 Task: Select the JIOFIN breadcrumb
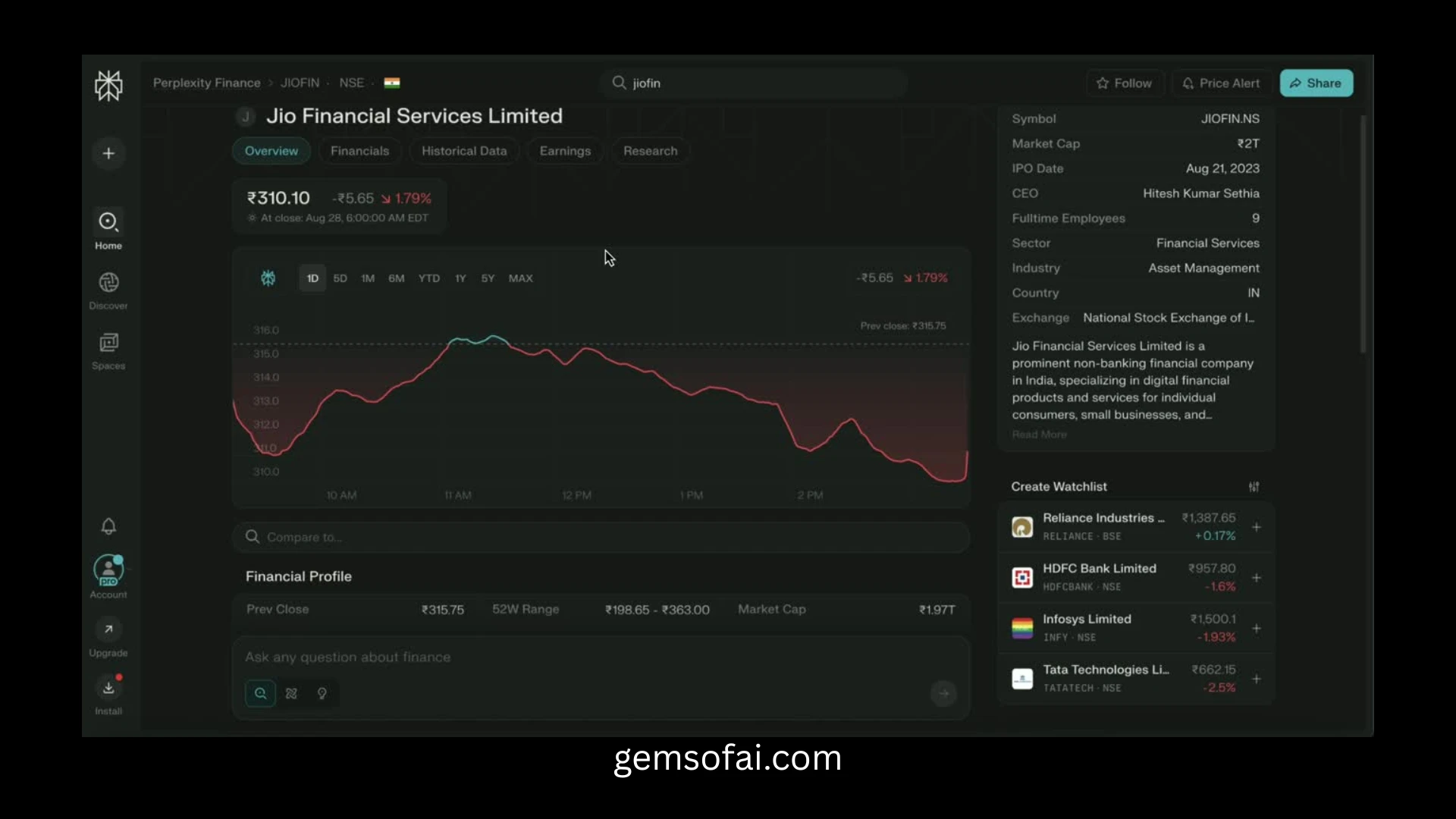coord(300,83)
